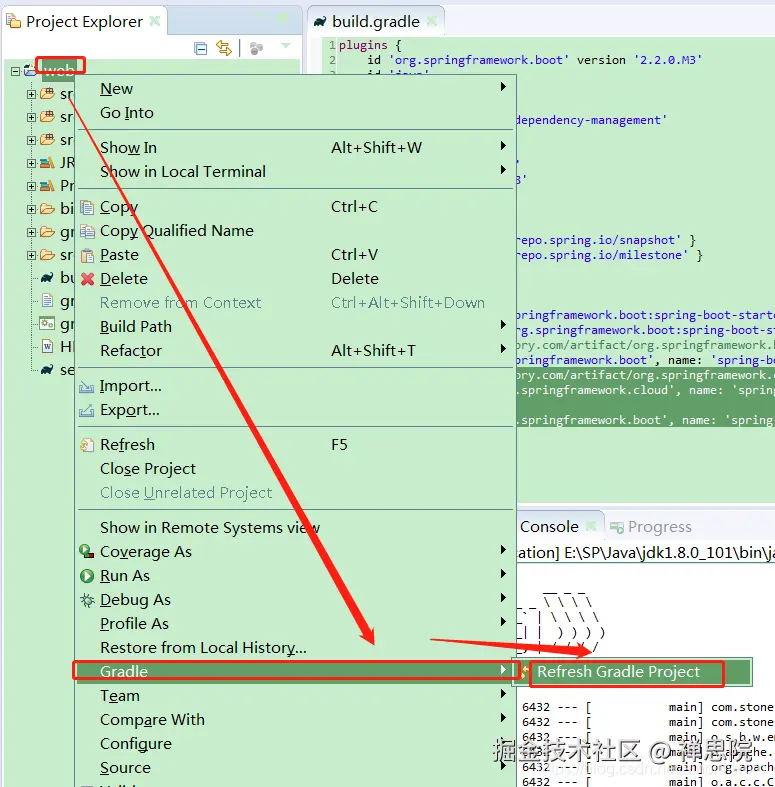Open the Gradle submenu entry
This screenshot has width=775, height=787.
[296, 672]
